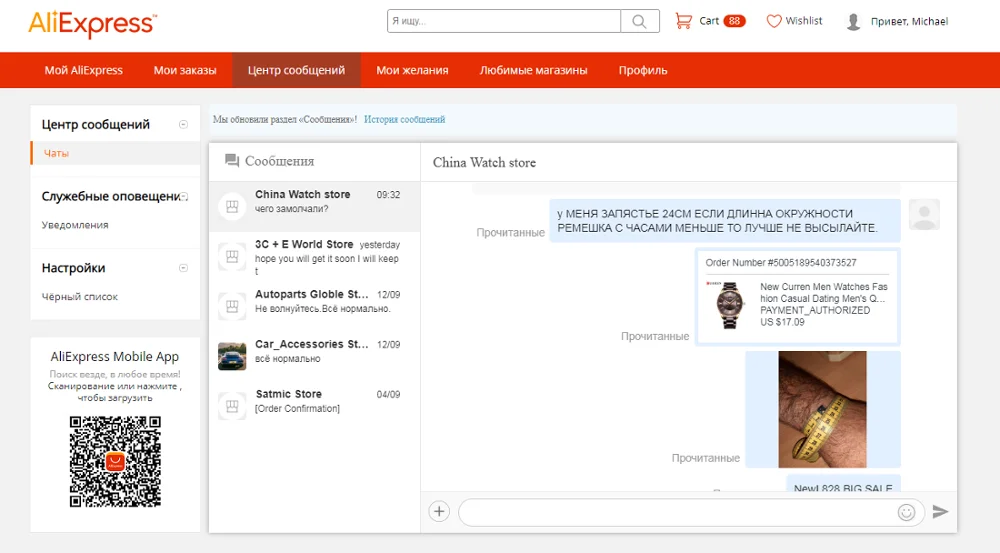Click the cart badge showing 88
Screen dimensions: 1000x553
point(734,21)
